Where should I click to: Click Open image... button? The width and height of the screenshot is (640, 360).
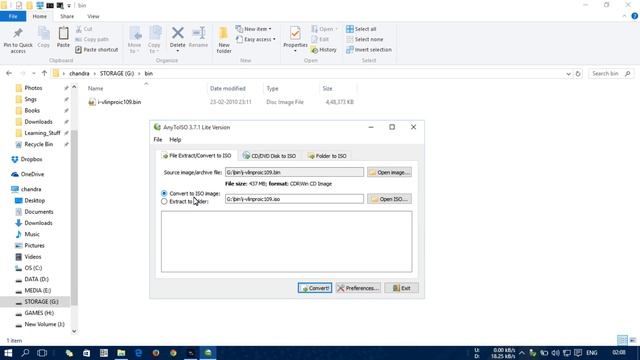point(389,172)
